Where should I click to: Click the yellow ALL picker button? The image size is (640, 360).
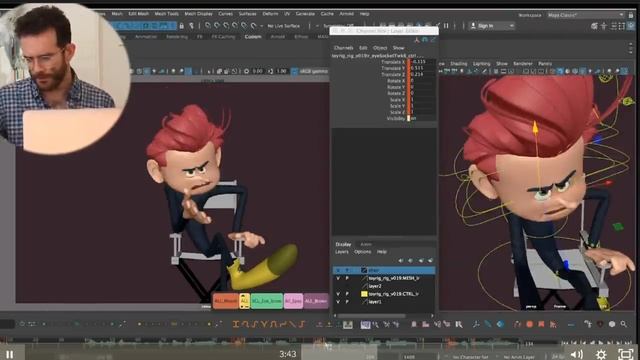244,301
